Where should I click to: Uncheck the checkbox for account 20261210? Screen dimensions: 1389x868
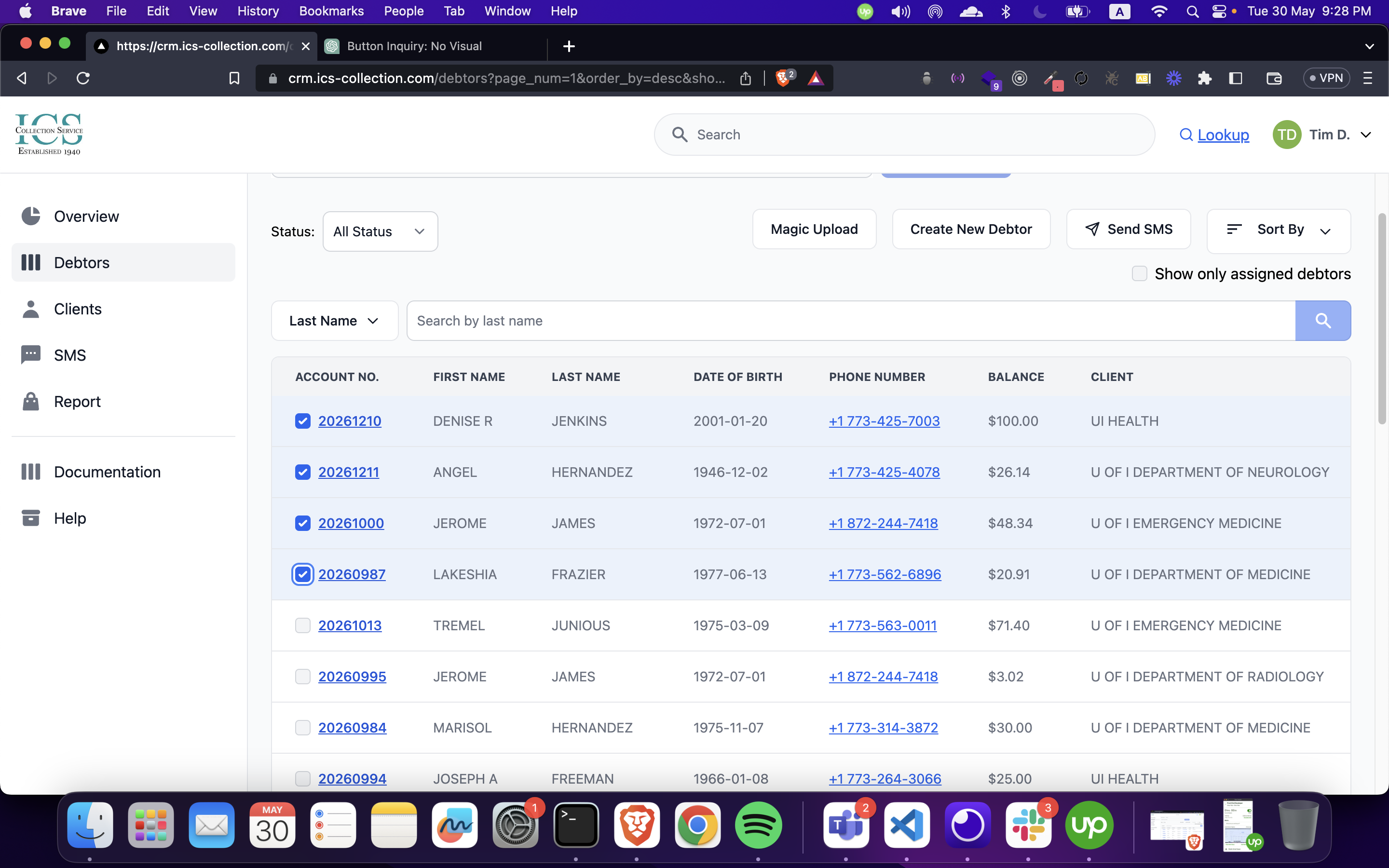tap(302, 421)
